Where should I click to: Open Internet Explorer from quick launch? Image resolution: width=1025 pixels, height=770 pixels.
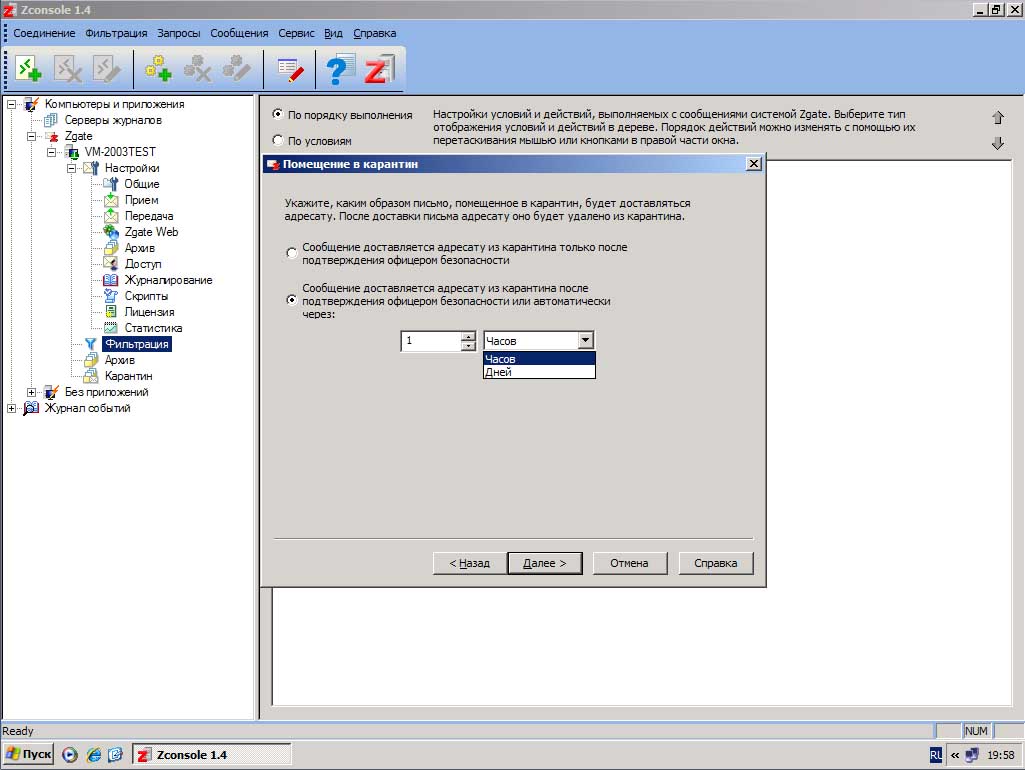pyautogui.click(x=94, y=755)
